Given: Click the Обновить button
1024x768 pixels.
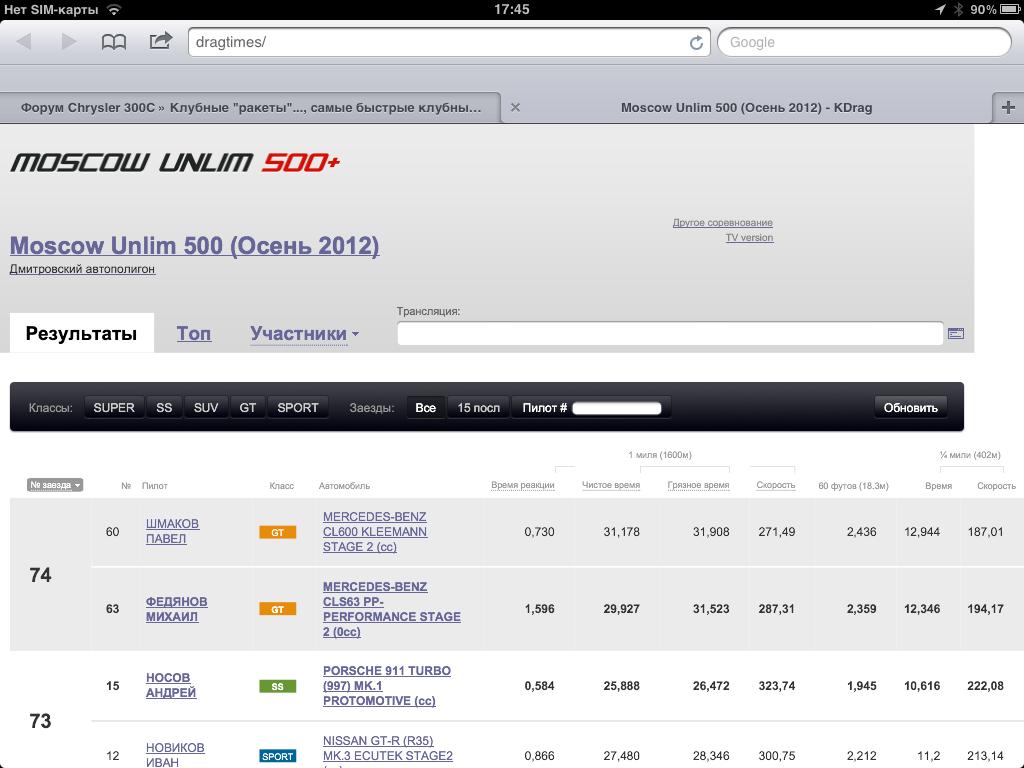Looking at the screenshot, I should 910,408.
